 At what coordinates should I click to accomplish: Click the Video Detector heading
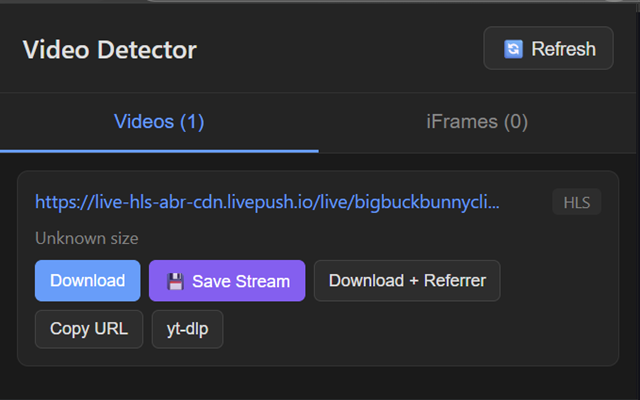coord(110,50)
